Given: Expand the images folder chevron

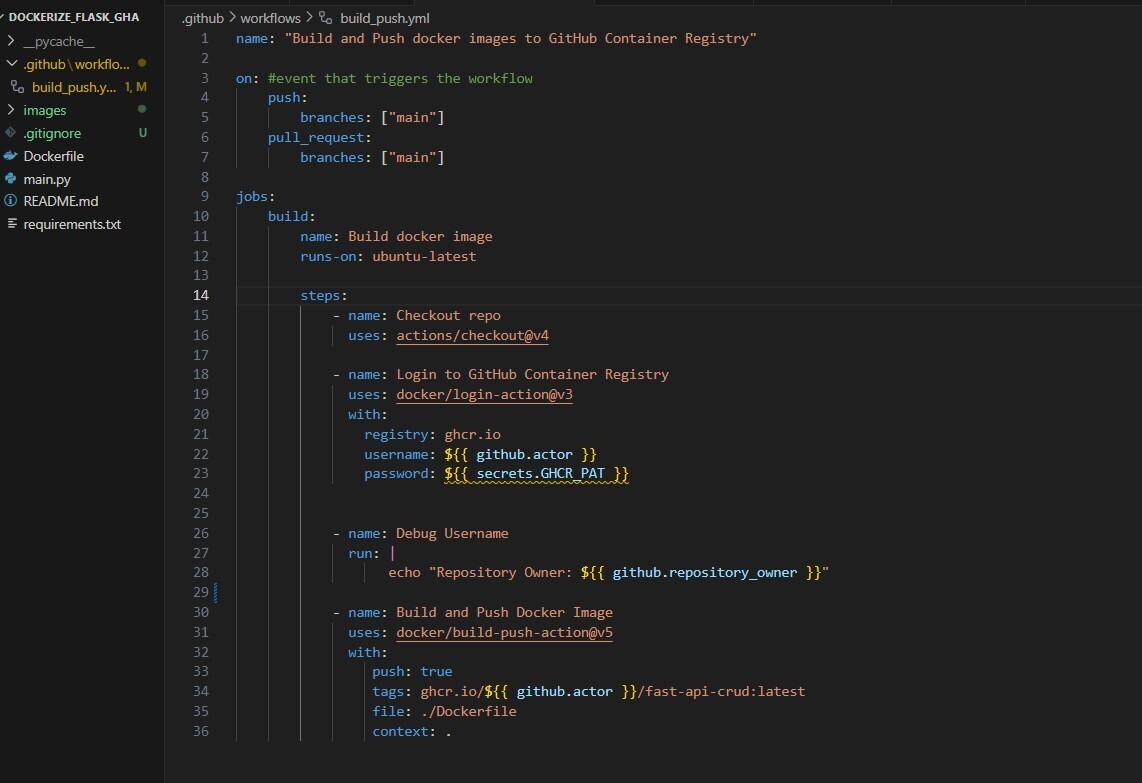Looking at the screenshot, I should (x=11, y=109).
